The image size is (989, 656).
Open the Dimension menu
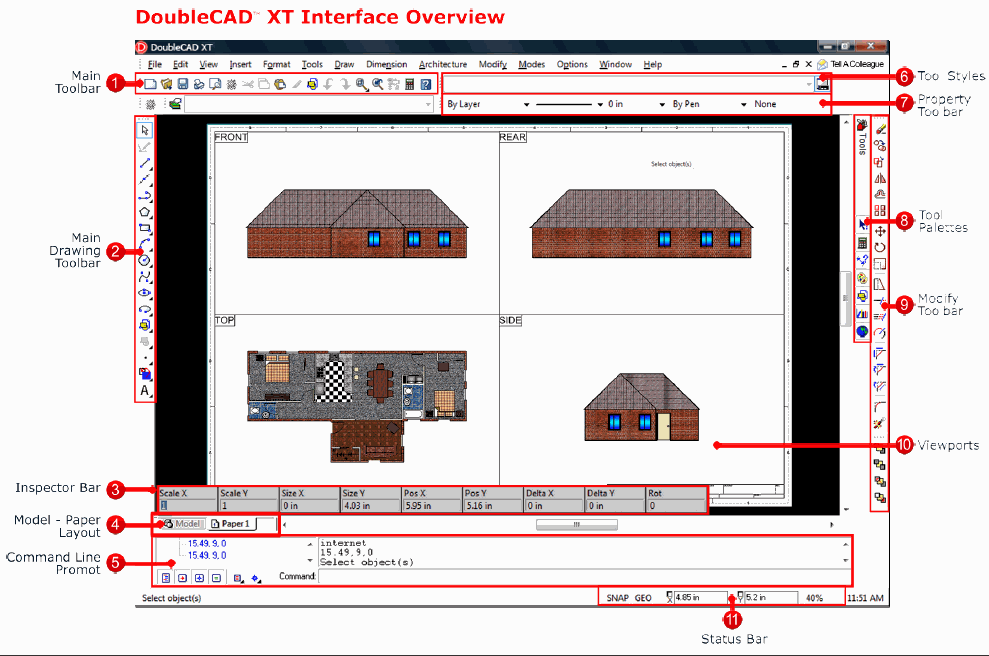tap(386, 64)
